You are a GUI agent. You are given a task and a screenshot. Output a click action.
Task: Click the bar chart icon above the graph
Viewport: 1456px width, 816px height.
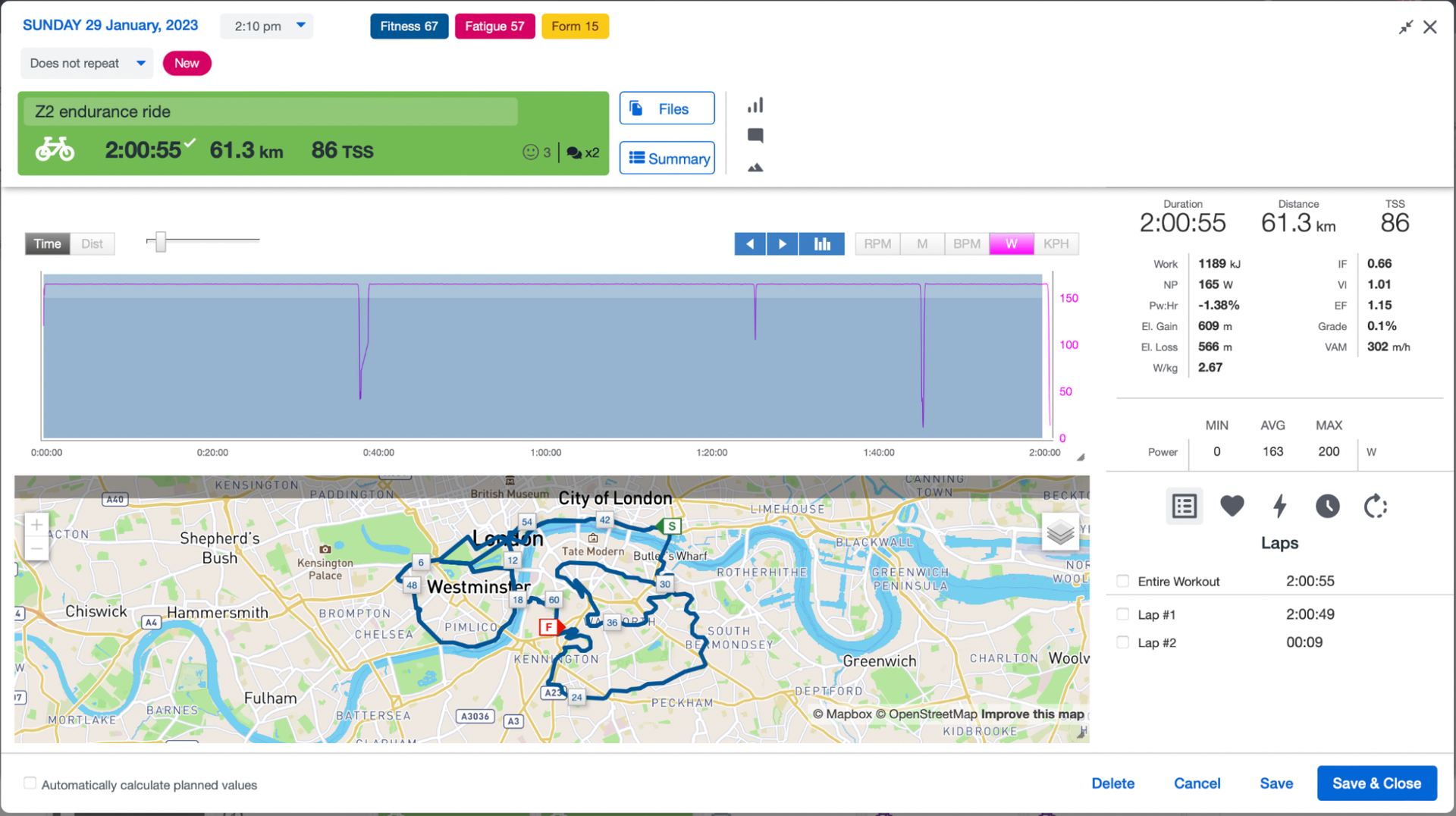tap(821, 243)
